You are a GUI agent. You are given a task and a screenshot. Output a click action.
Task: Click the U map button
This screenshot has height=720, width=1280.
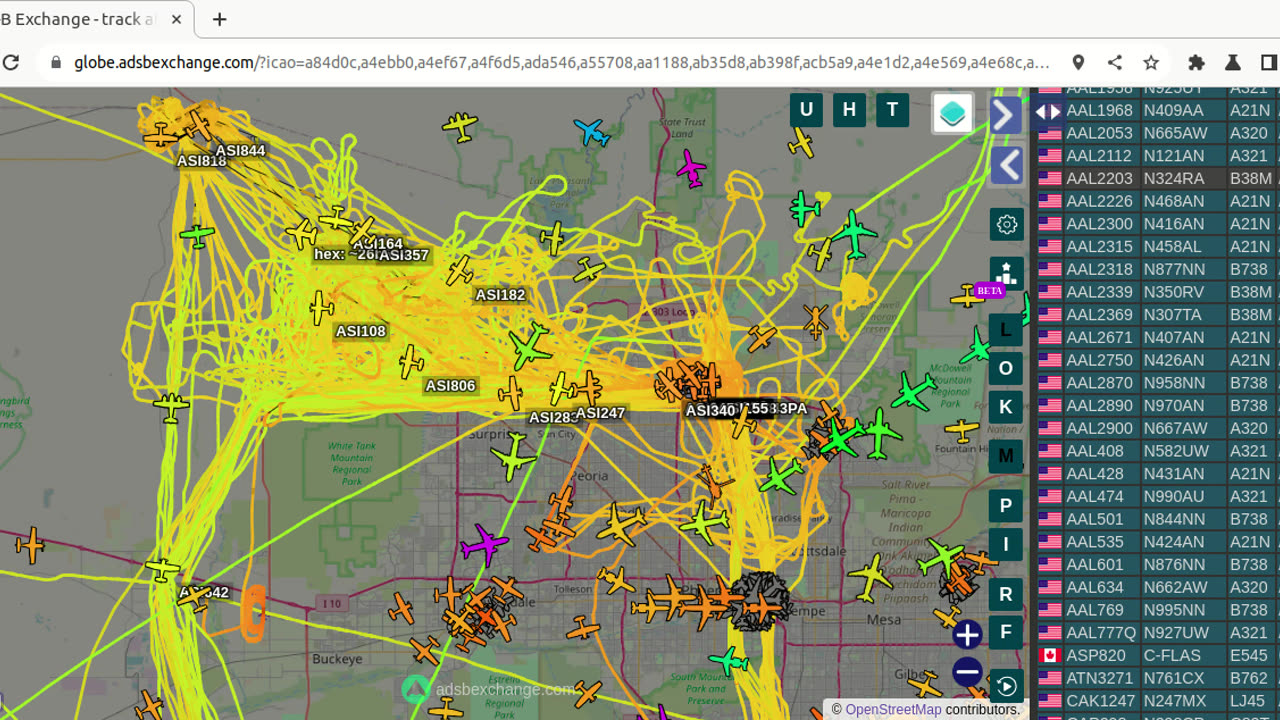tap(806, 110)
